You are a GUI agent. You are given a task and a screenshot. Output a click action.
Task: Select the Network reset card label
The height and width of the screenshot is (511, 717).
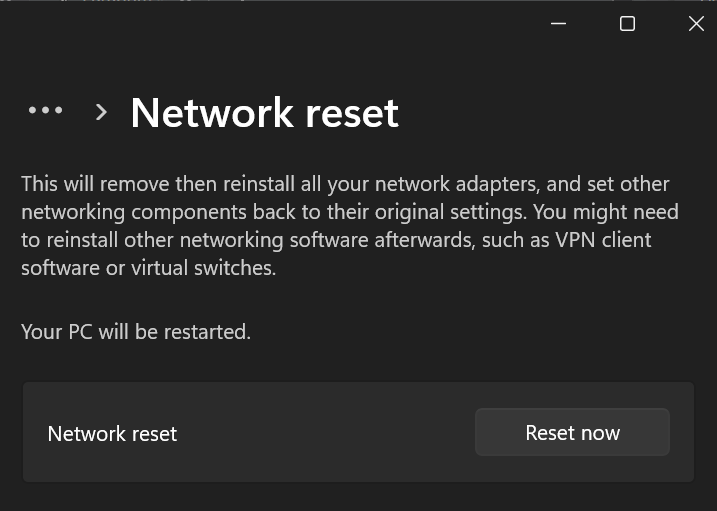tap(112, 434)
